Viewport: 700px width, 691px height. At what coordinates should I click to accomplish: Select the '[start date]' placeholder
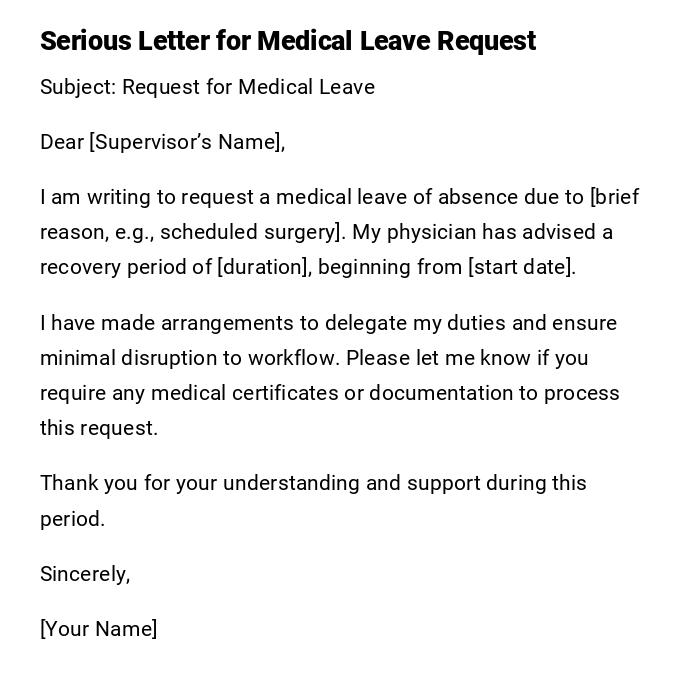[521, 267]
